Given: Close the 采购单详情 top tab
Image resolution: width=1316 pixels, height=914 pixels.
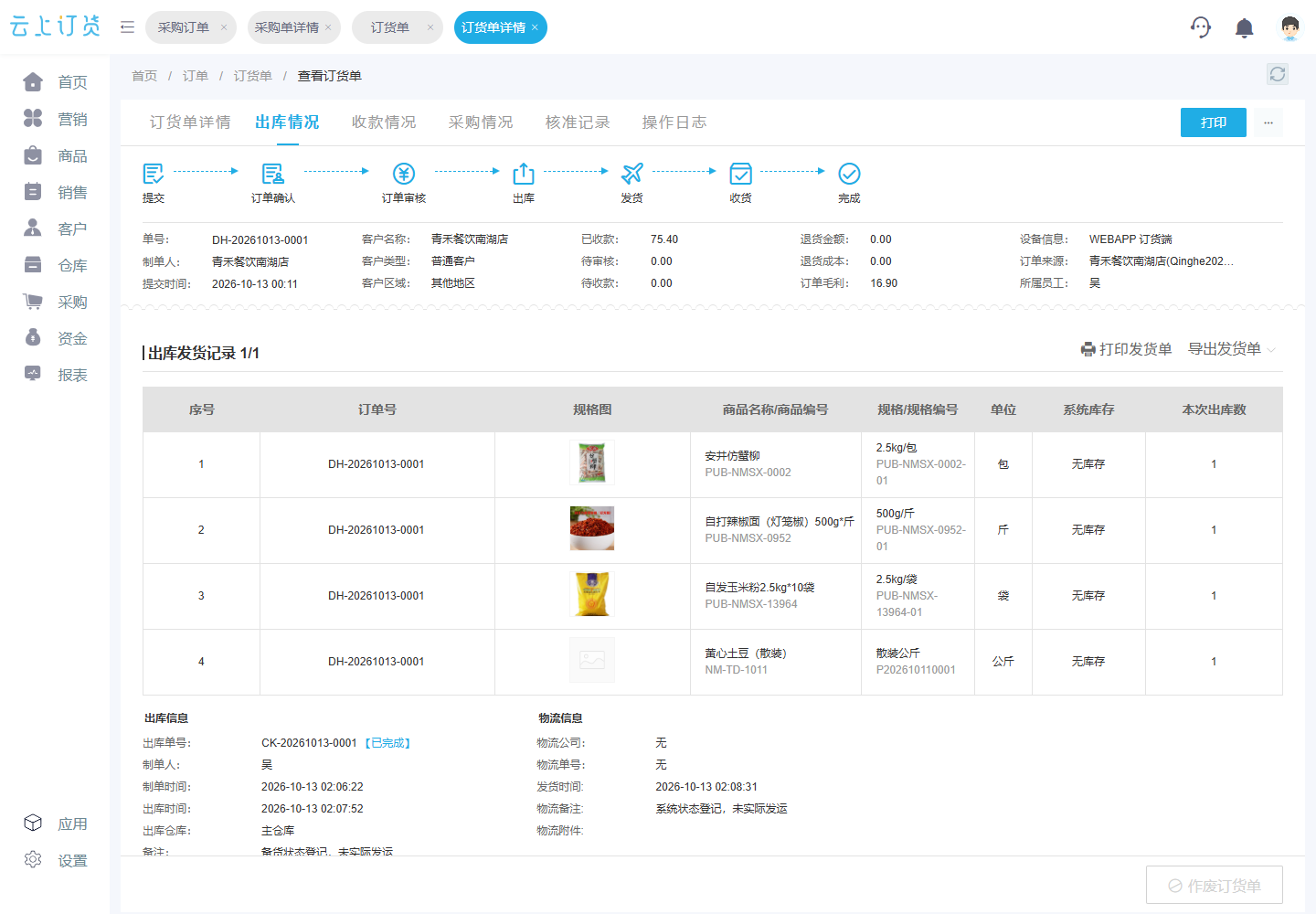Looking at the screenshot, I should (328, 27).
